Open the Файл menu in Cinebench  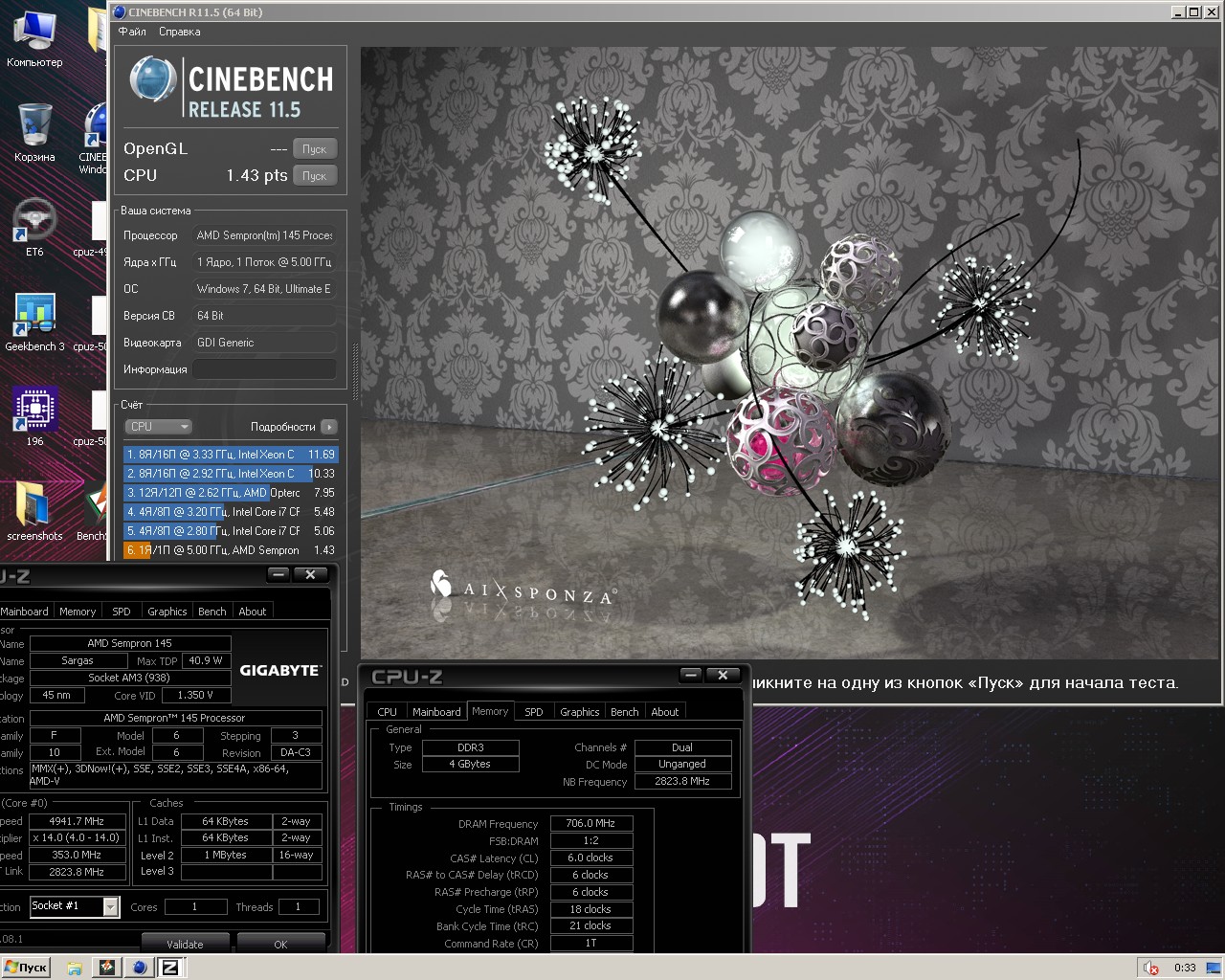(132, 32)
